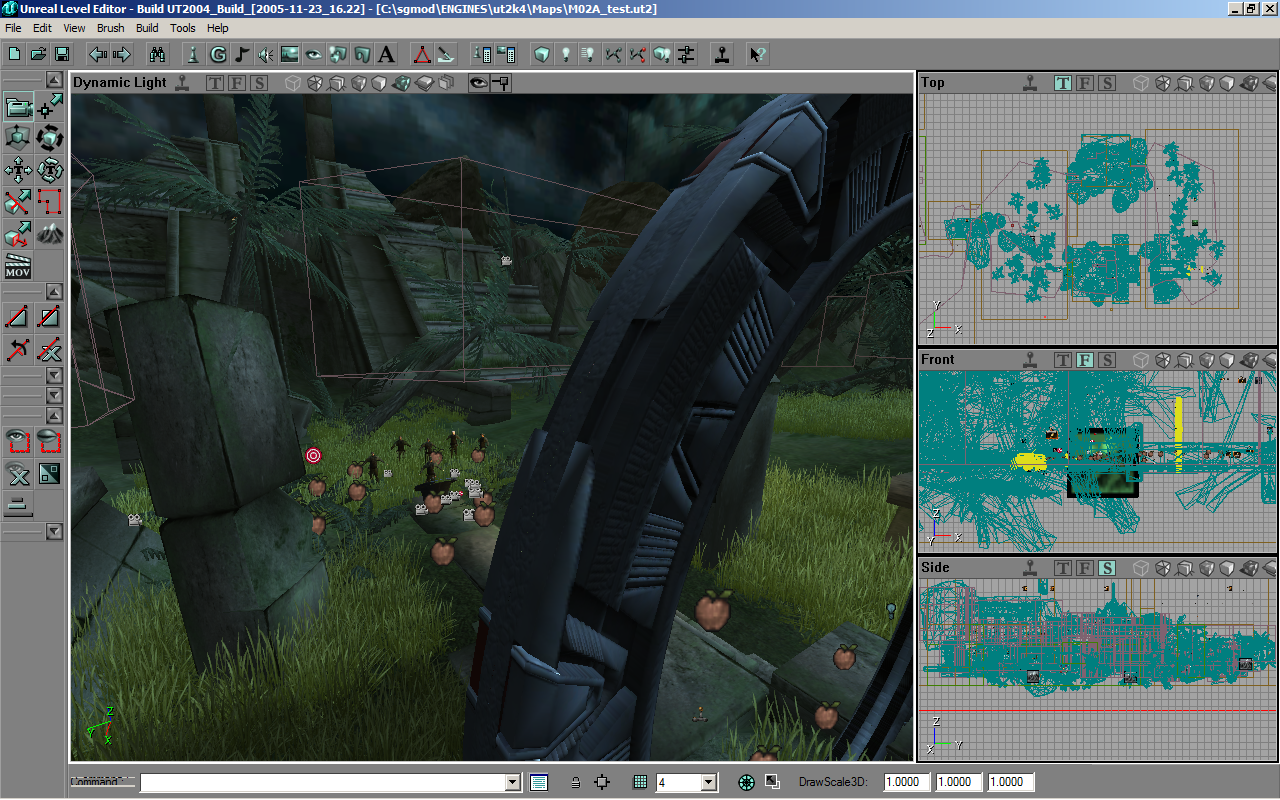Toggle the highlighted T button in Top viewport

coord(1063,83)
